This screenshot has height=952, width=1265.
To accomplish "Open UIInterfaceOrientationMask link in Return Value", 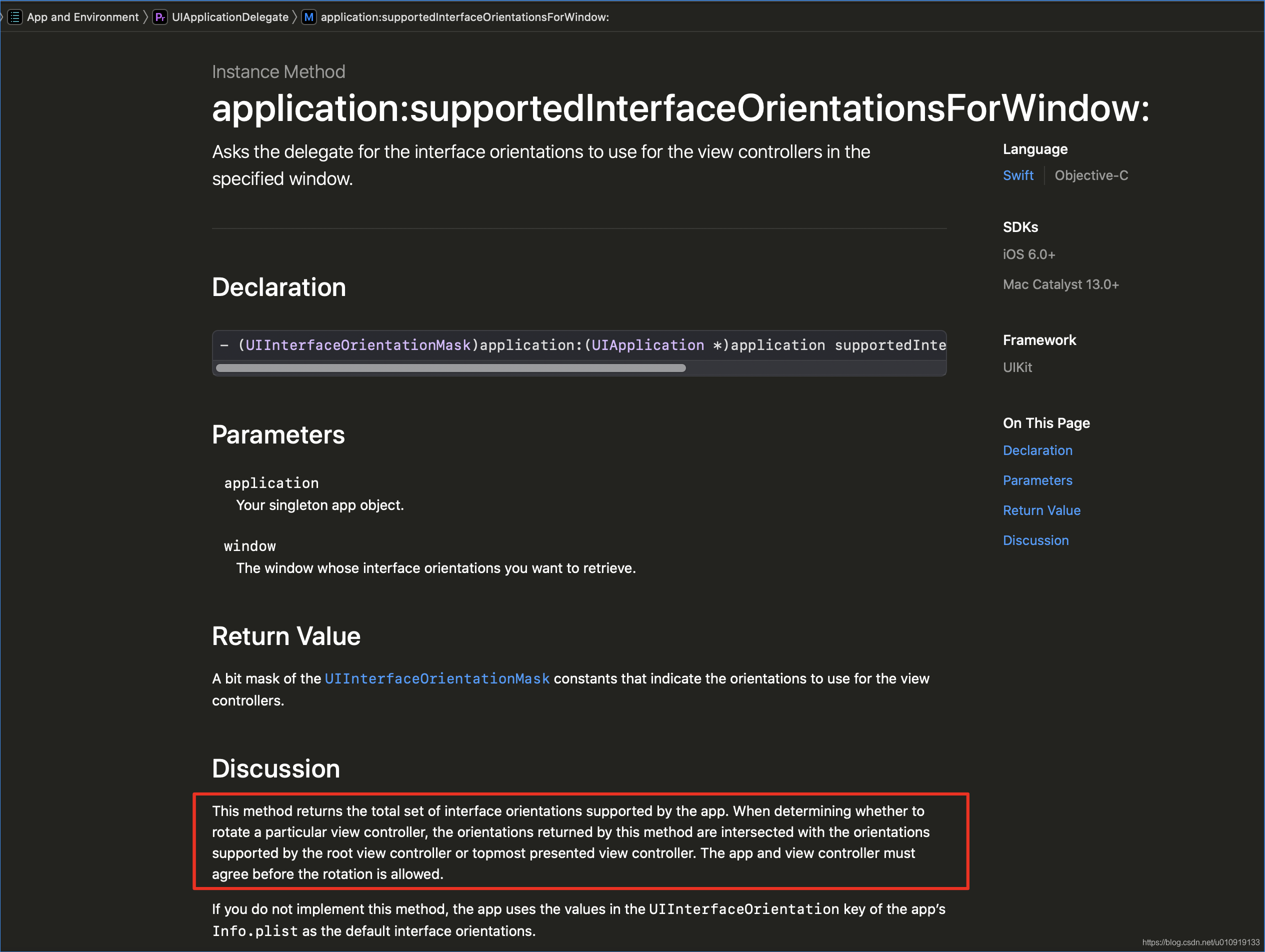I will pos(437,678).
